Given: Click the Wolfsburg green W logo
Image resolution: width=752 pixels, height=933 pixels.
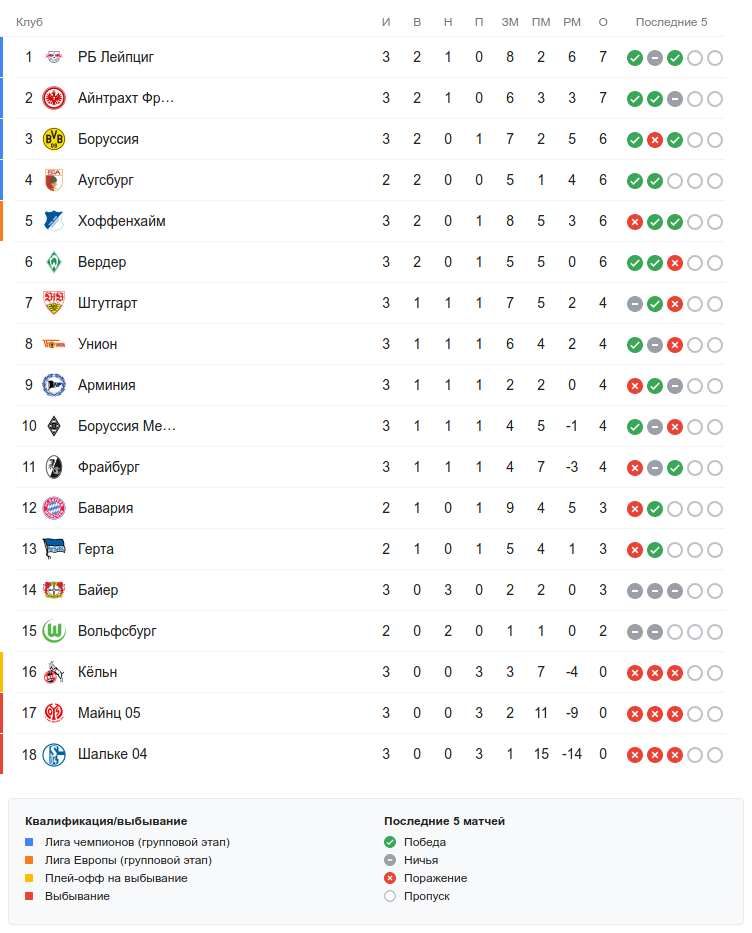Looking at the screenshot, I should pyautogui.click(x=53, y=631).
